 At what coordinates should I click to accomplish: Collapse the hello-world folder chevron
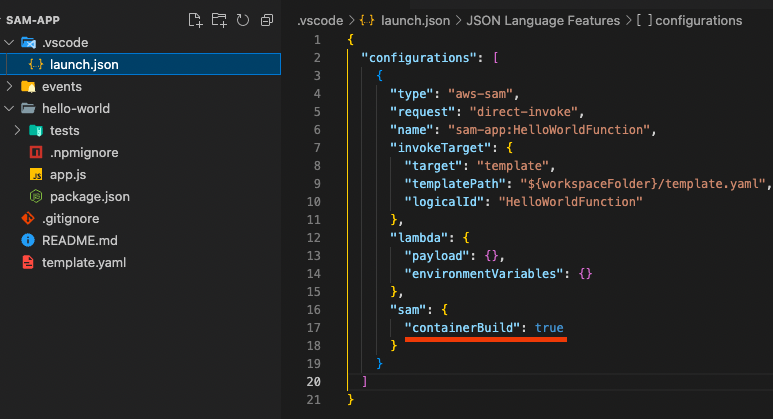click(9, 108)
